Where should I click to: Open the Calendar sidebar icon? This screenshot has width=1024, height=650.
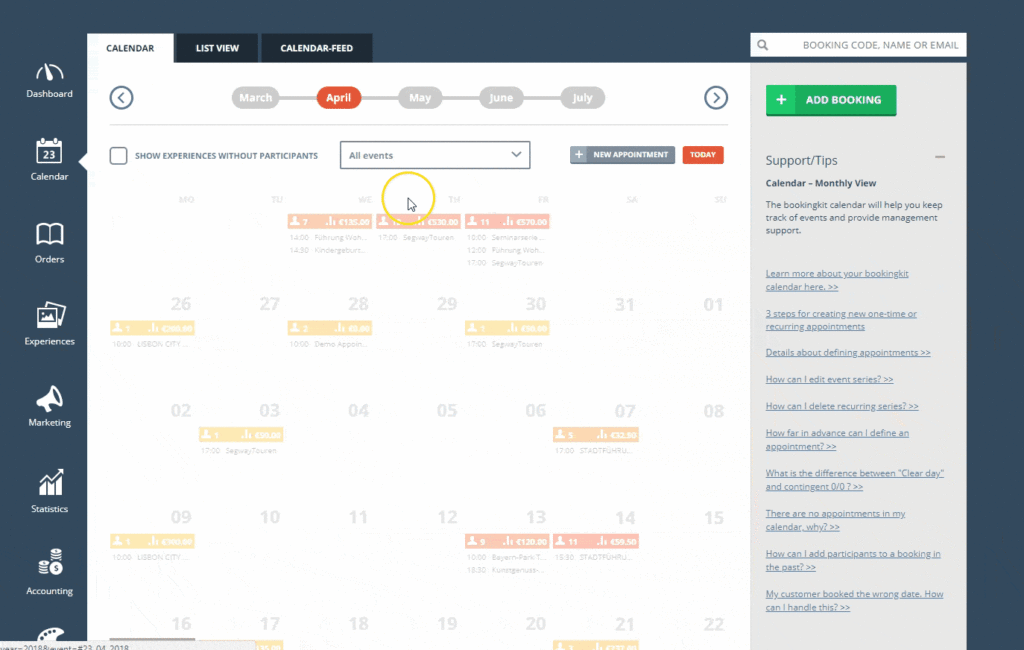click(49, 151)
